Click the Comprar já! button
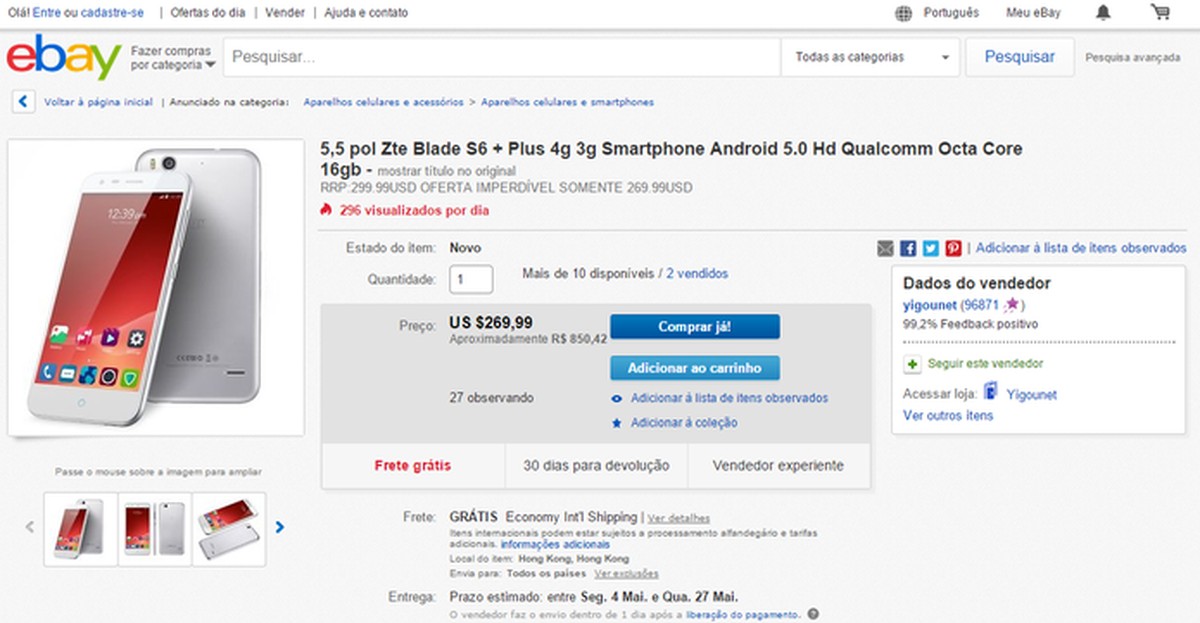The width and height of the screenshot is (1200, 623). (695, 327)
